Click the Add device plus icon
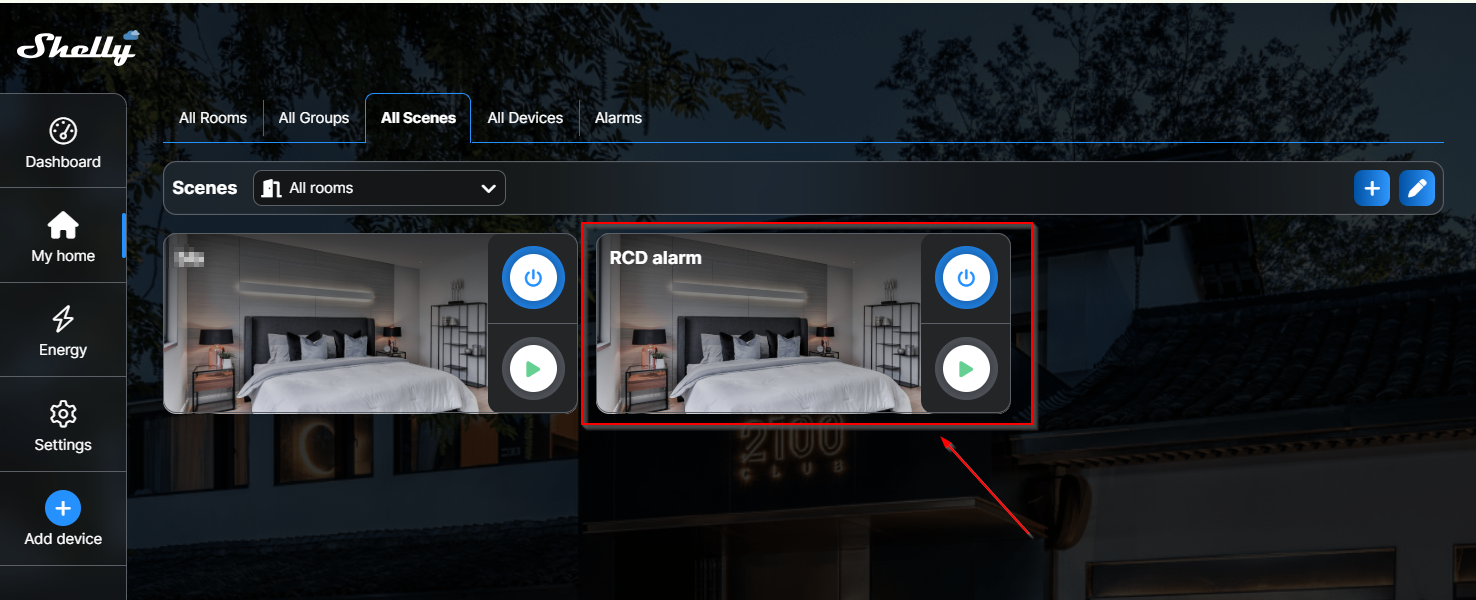This screenshot has height=600, width=1476. pos(63,508)
